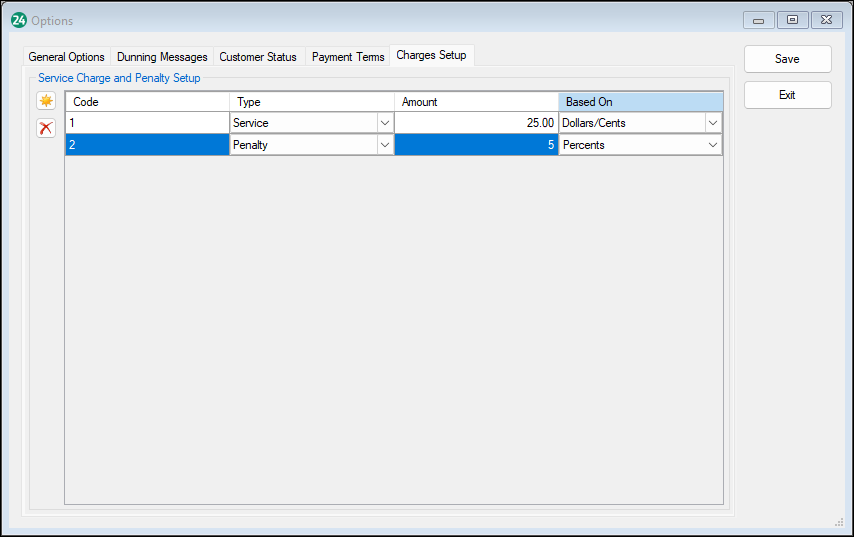Go to the Customer Status tab
Image resolution: width=854 pixels, height=537 pixels.
pyautogui.click(x=258, y=57)
